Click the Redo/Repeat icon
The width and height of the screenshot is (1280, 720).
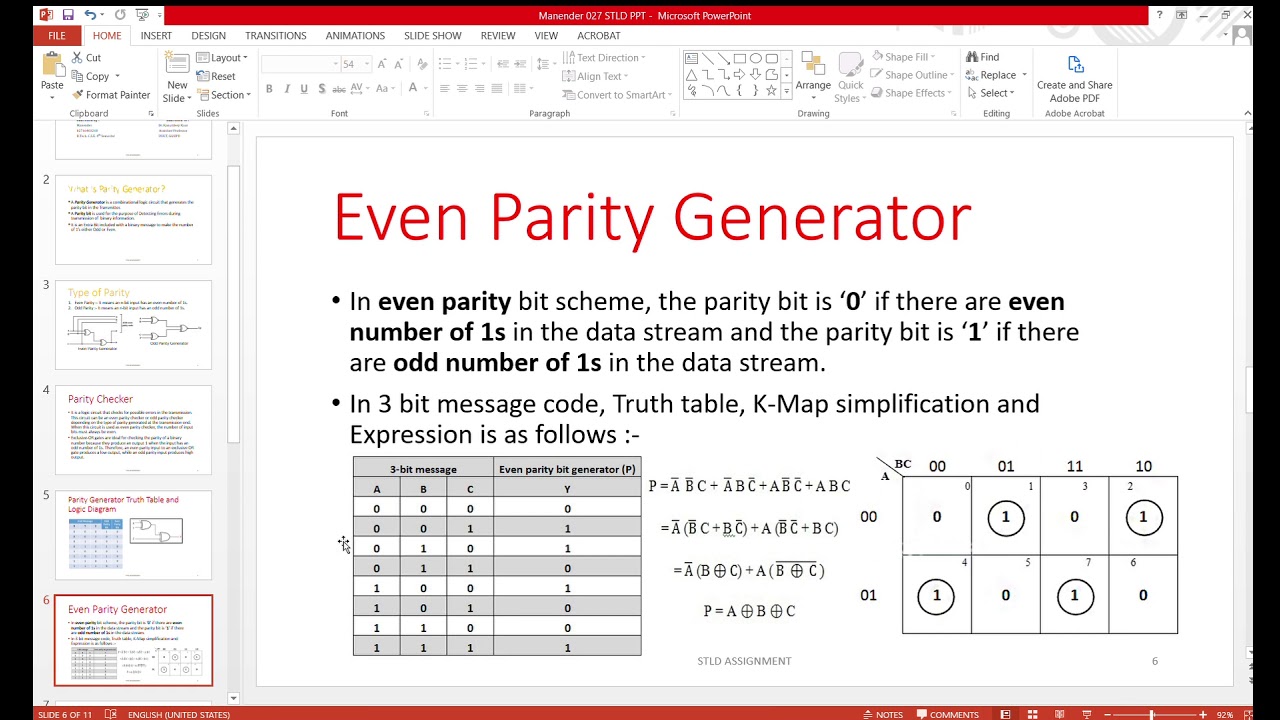[120, 15]
